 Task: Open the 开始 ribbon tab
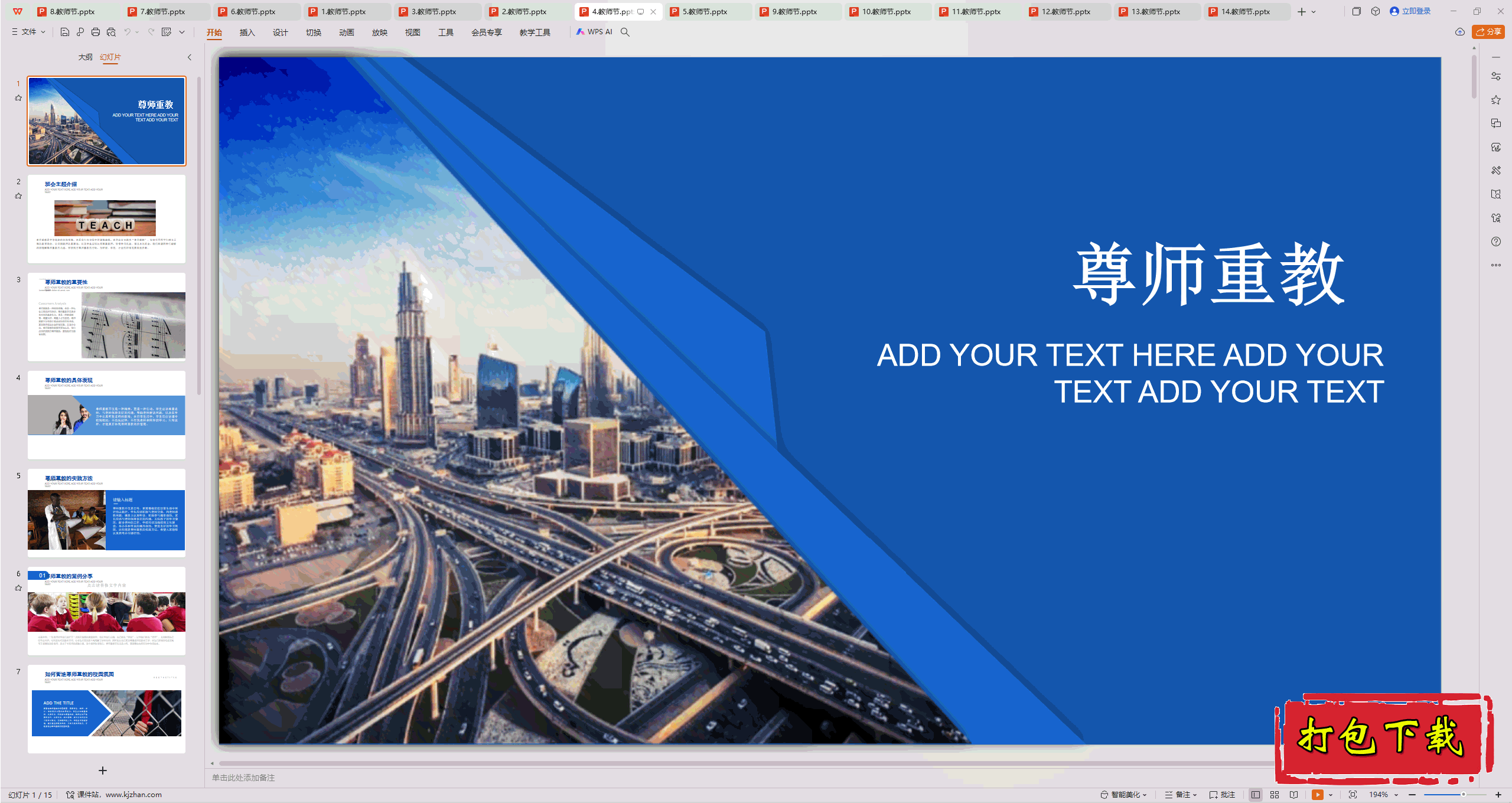(x=214, y=32)
